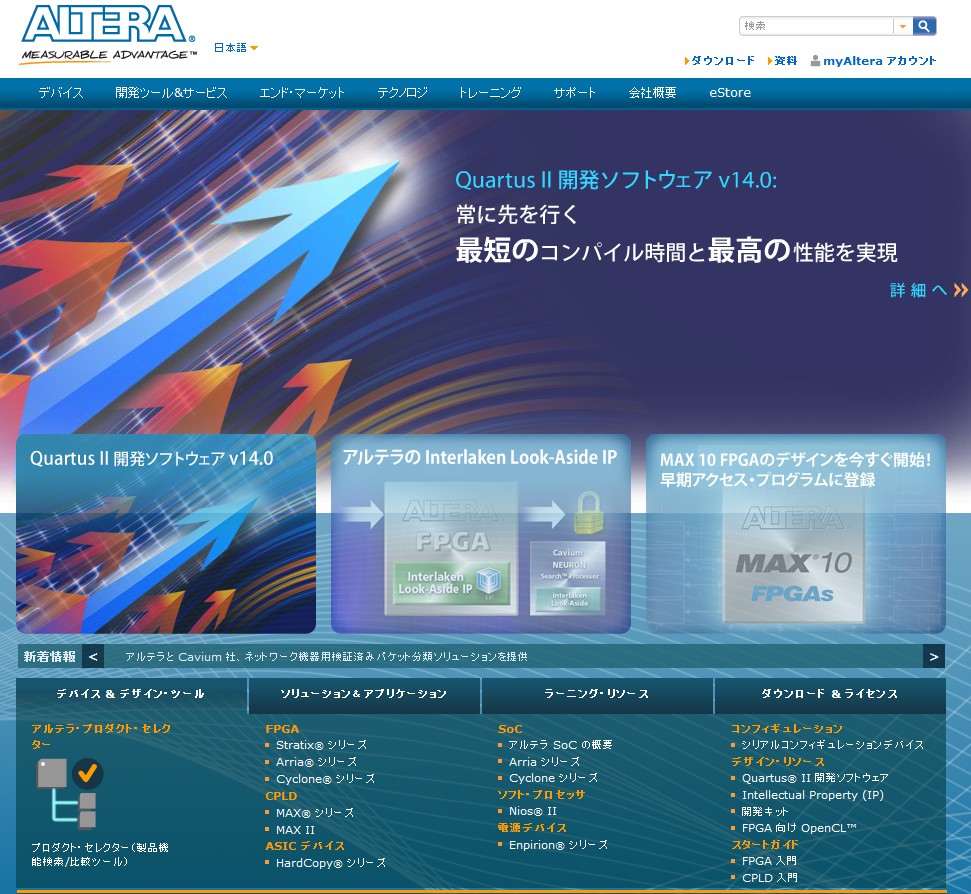
Task: Open the 日本語 language dropdown
Action: tap(236, 48)
